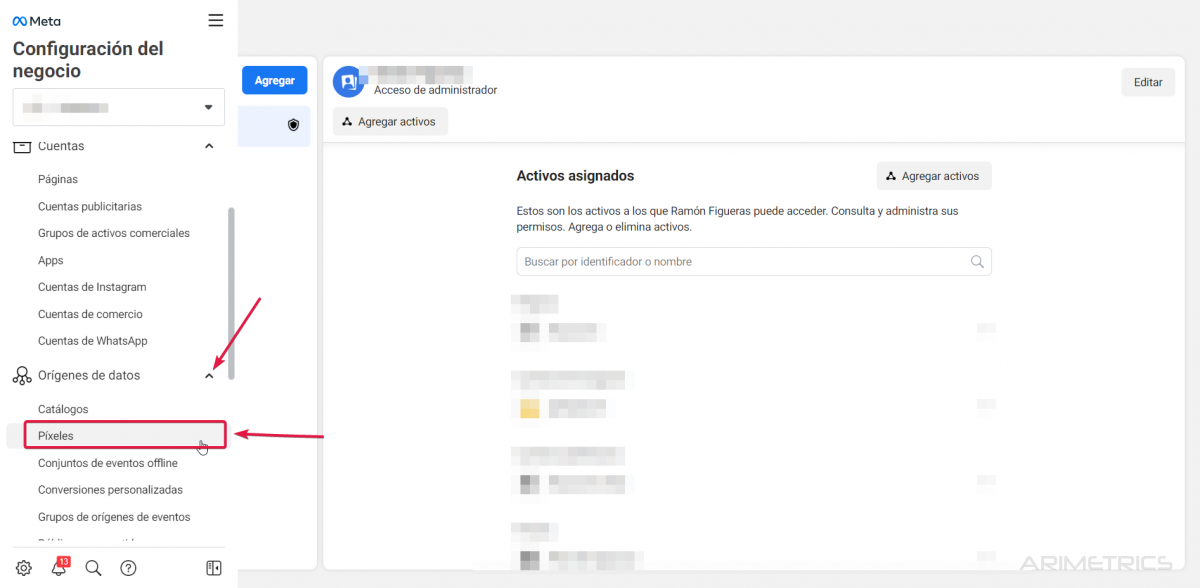Click the sidebar vertical scrollbar
This screenshot has width=1200, height=588.
click(x=231, y=293)
